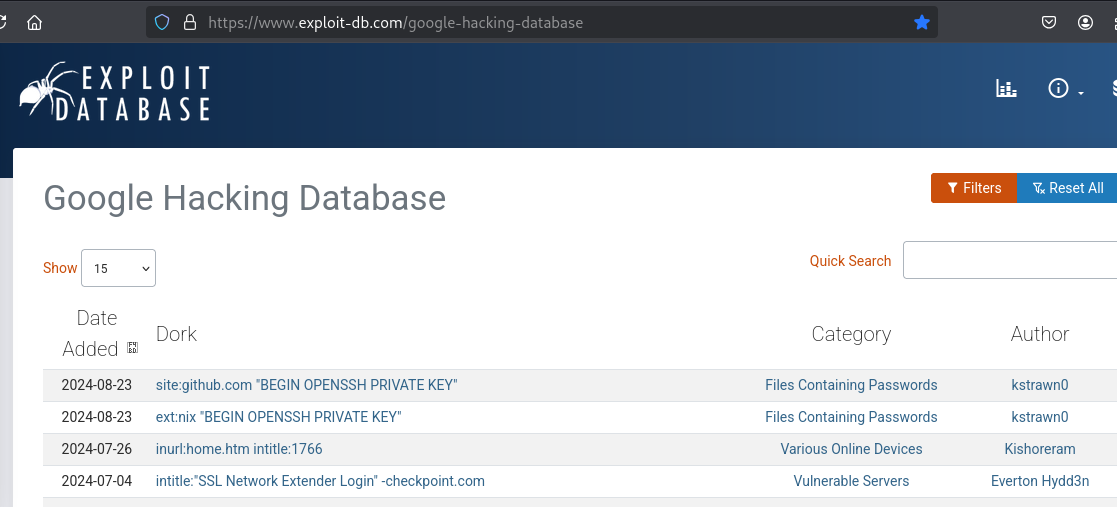
Task: Open the Show entries count dropdown
Action: (x=118, y=268)
